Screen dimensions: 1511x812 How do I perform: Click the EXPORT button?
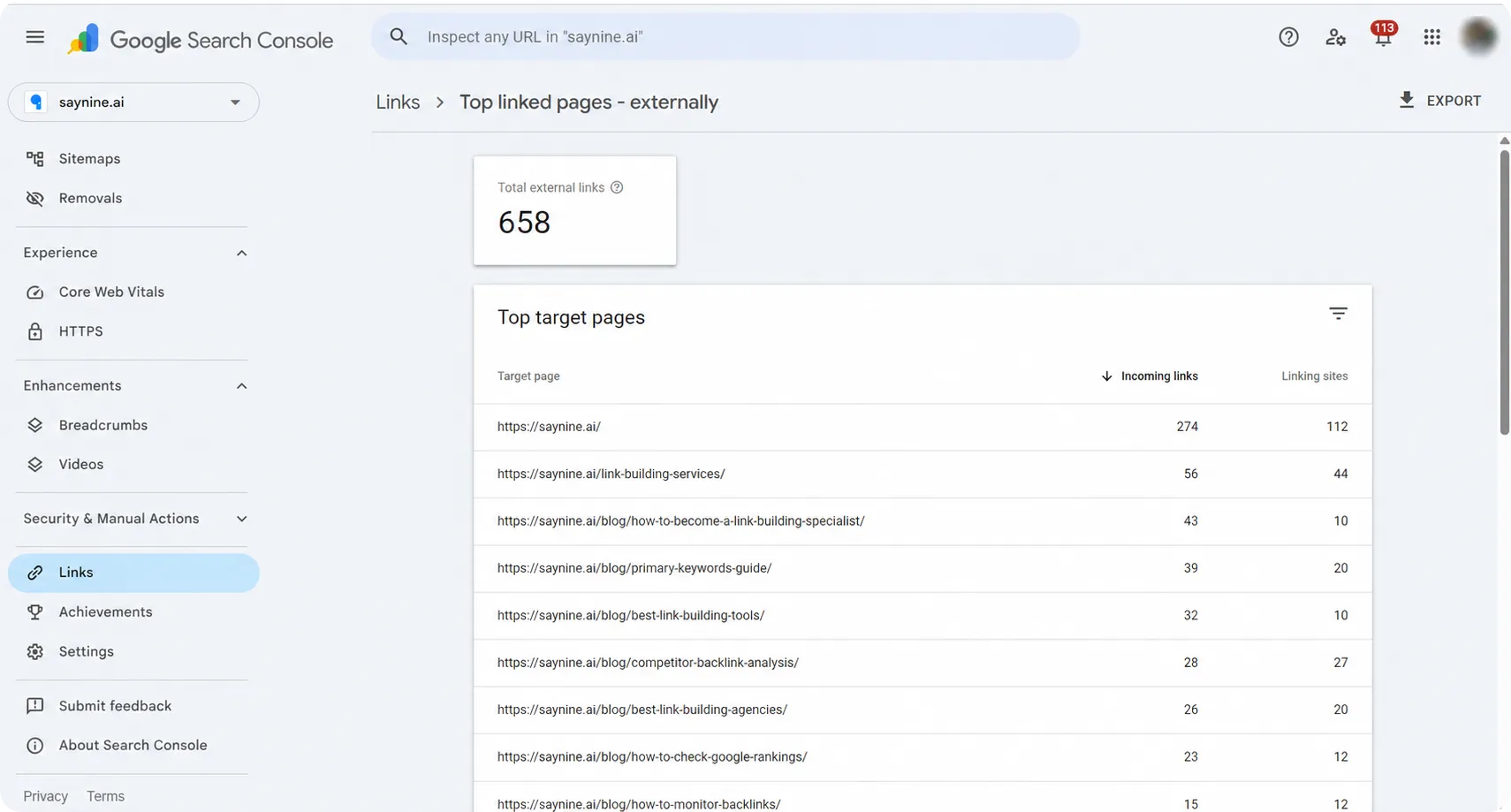[x=1439, y=101]
